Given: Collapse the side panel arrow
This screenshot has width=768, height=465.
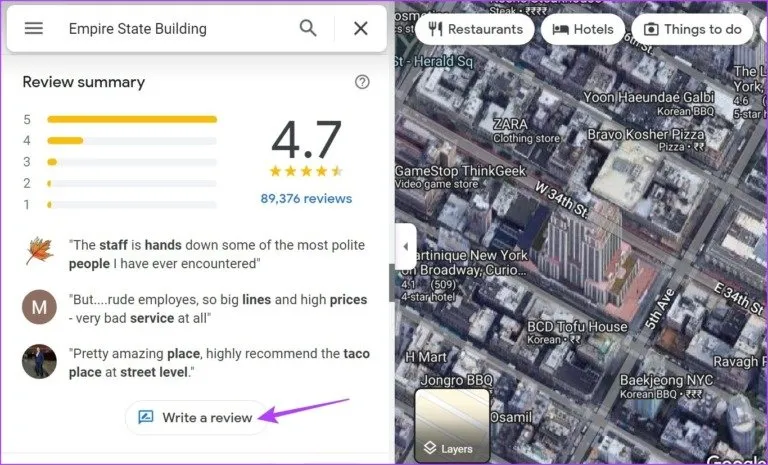Looking at the screenshot, I should [x=406, y=246].
